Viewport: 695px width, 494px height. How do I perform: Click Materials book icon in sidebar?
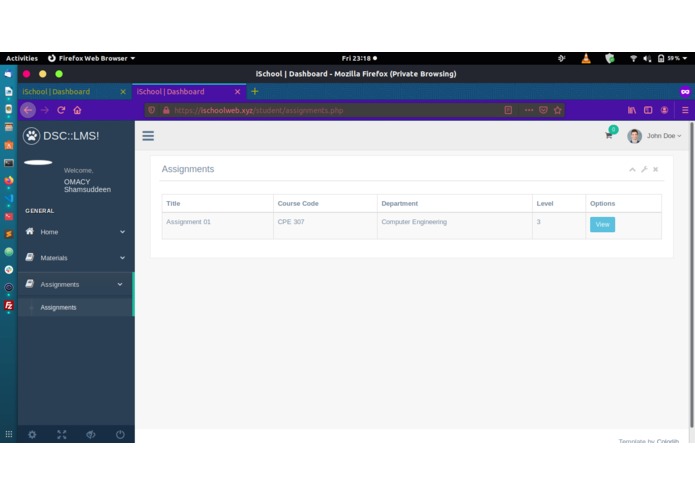click(30, 257)
